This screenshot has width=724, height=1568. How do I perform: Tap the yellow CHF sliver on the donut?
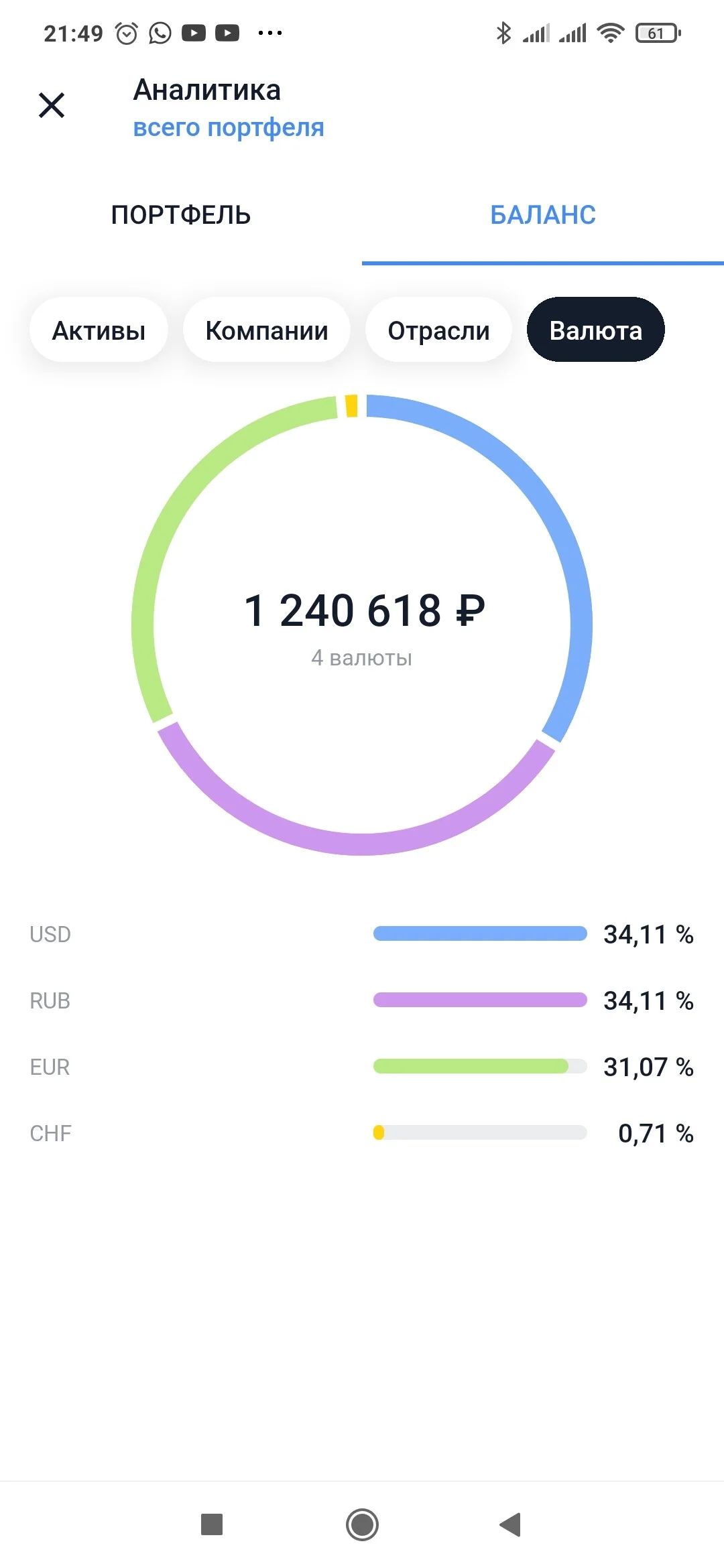point(351,406)
